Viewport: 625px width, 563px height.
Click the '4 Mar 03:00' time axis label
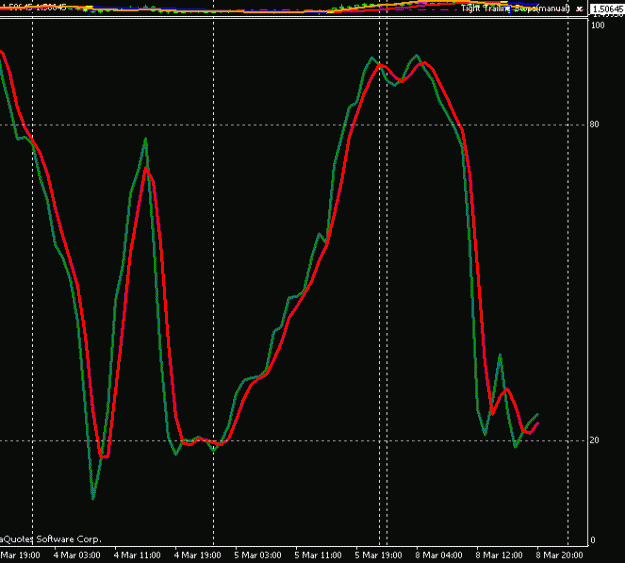pyautogui.click(x=77, y=555)
